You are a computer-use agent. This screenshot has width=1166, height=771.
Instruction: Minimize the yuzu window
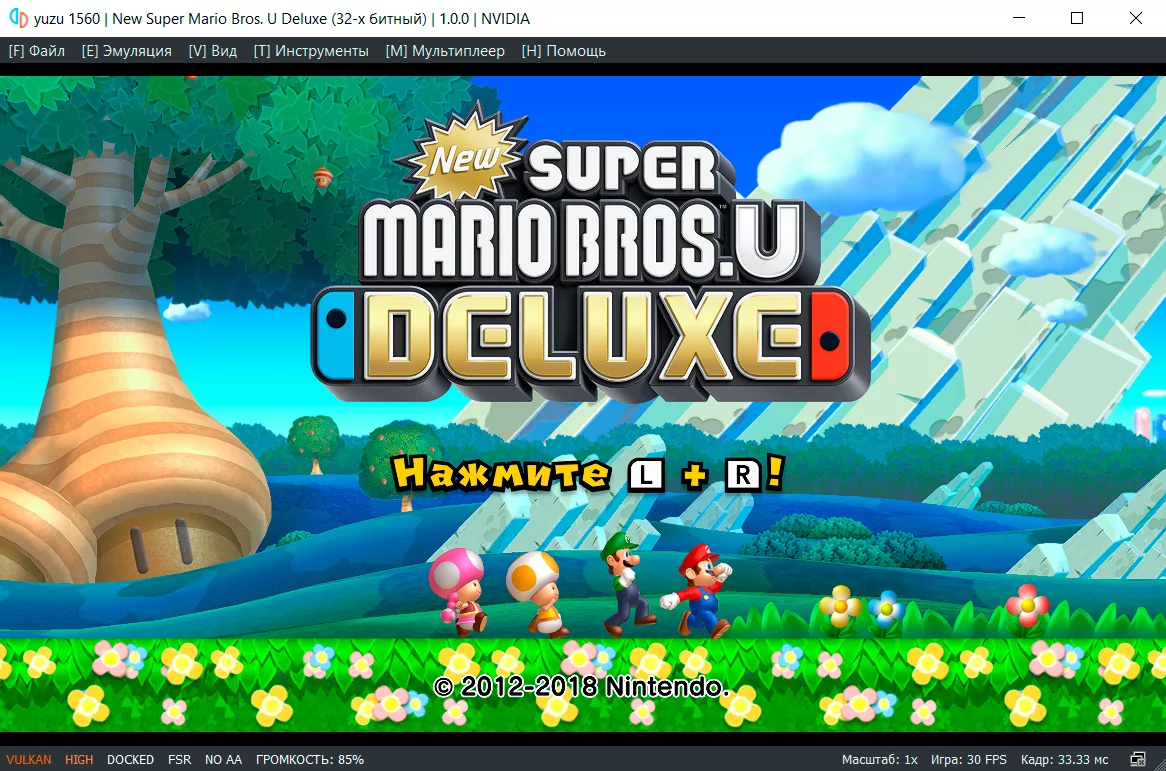pos(1019,18)
